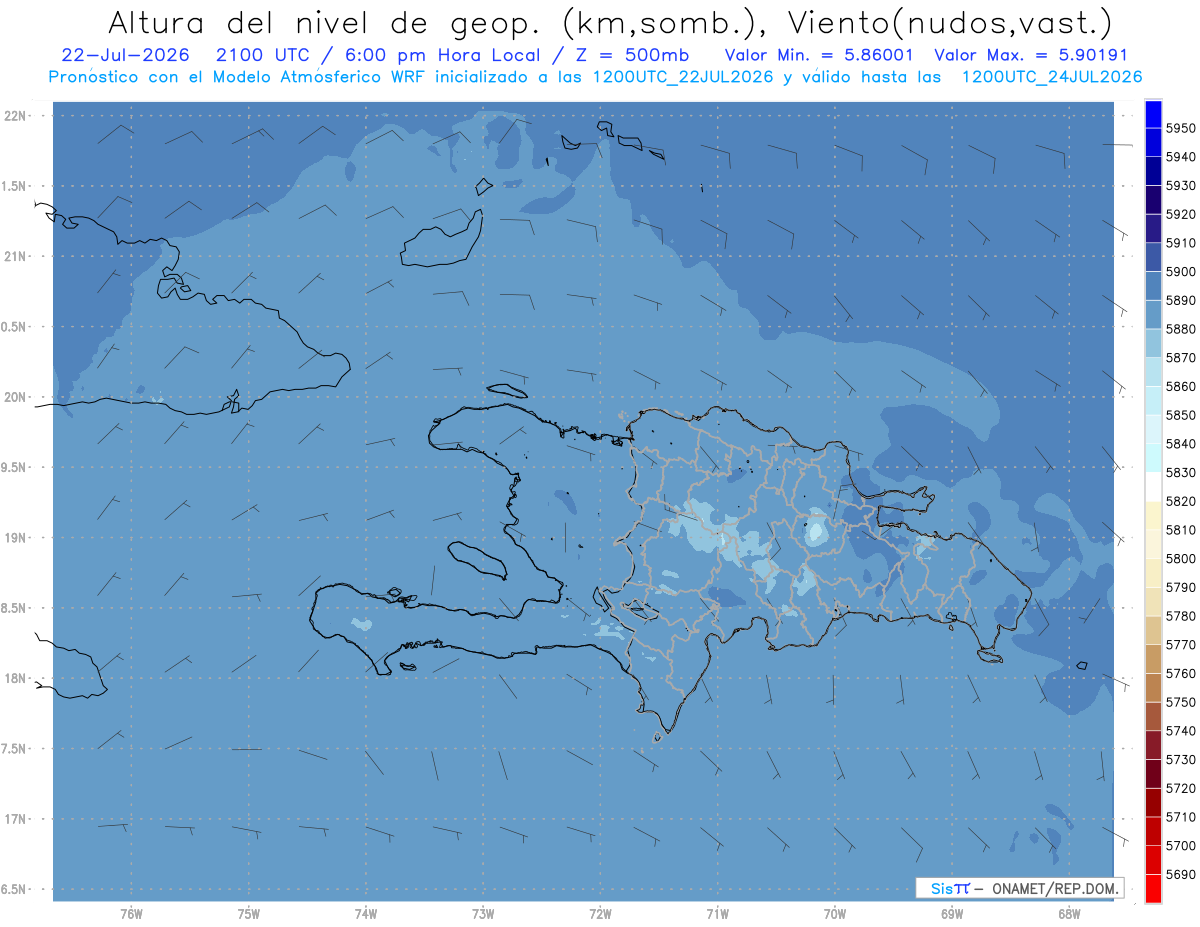Click the 5950 colorbar value
1200x927 pixels.
coord(1181,128)
